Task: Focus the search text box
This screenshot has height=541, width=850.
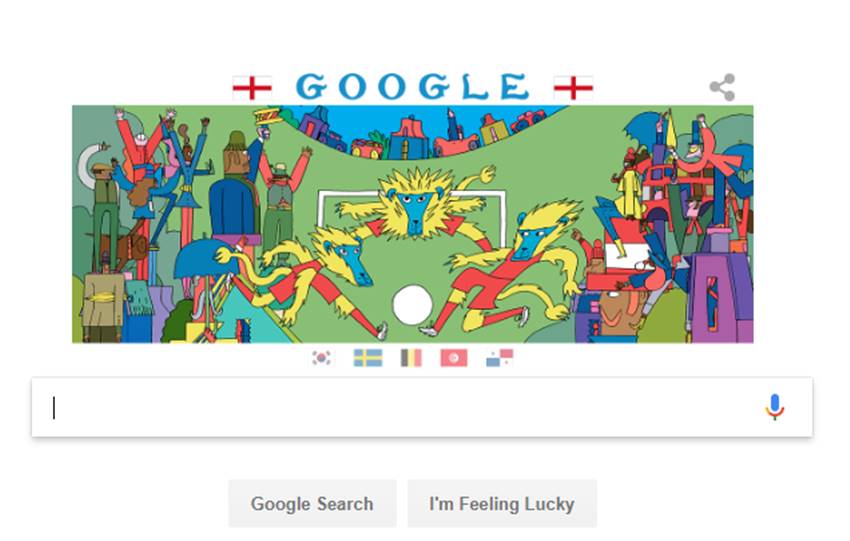Action: [401, 408]
